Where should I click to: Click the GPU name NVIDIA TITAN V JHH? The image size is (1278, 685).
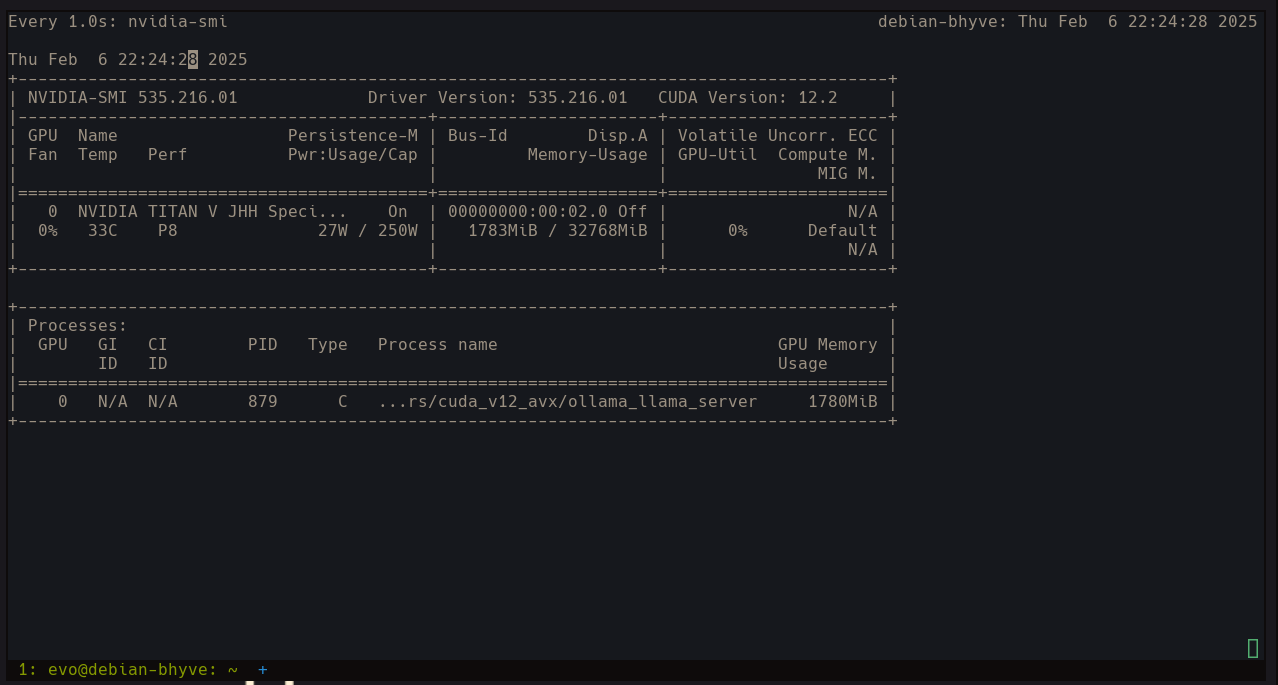click(212, 212)
